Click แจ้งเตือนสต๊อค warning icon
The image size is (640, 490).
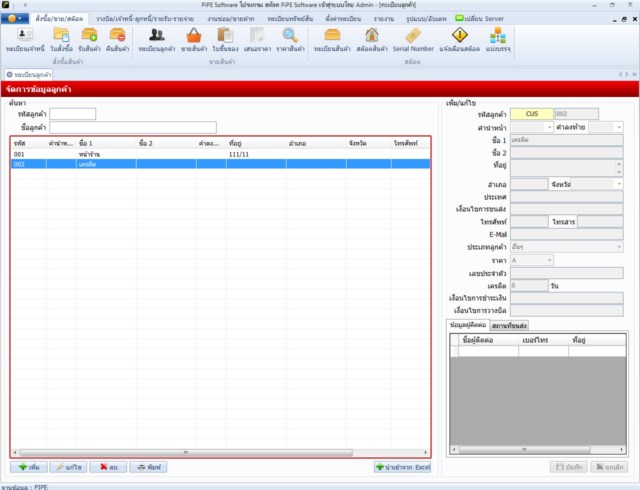[x=460, y=40]
